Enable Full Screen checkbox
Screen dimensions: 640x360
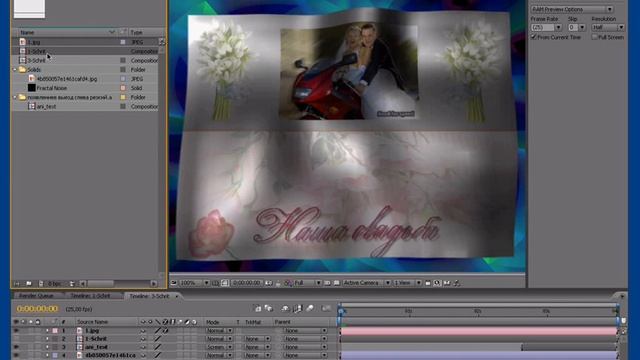pyautogui.click(x=594, y=37)
